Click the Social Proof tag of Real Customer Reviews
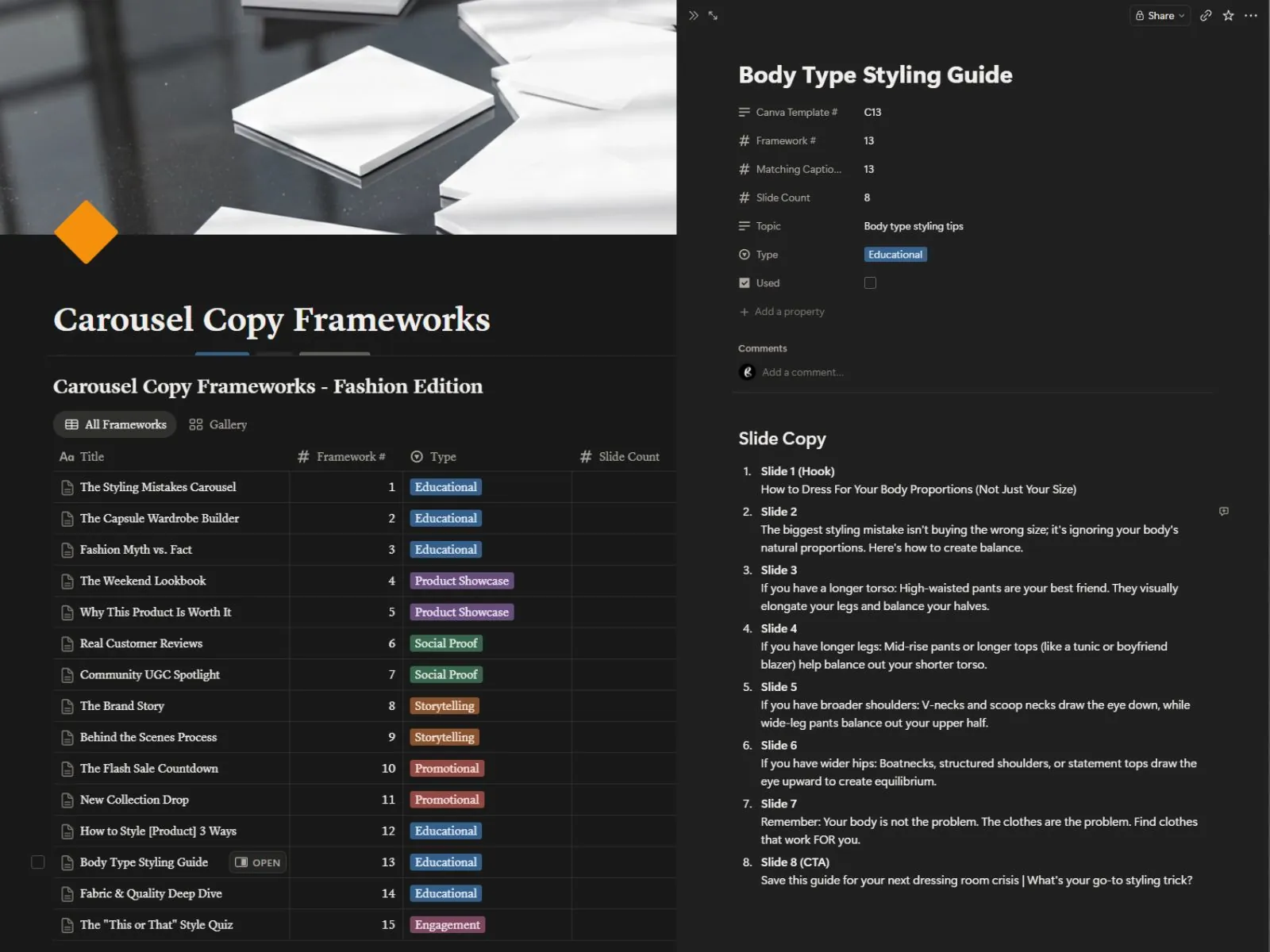 (x=446, y=643)
